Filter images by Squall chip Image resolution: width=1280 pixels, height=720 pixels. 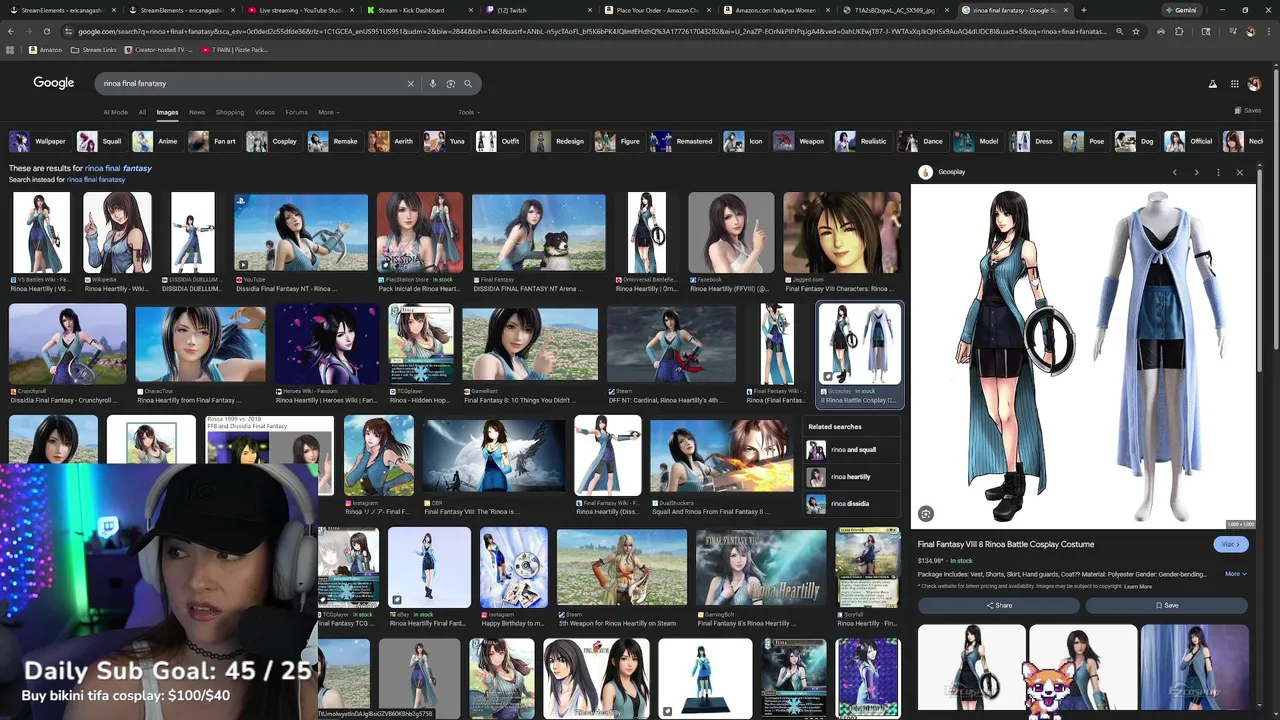(101, 141)
